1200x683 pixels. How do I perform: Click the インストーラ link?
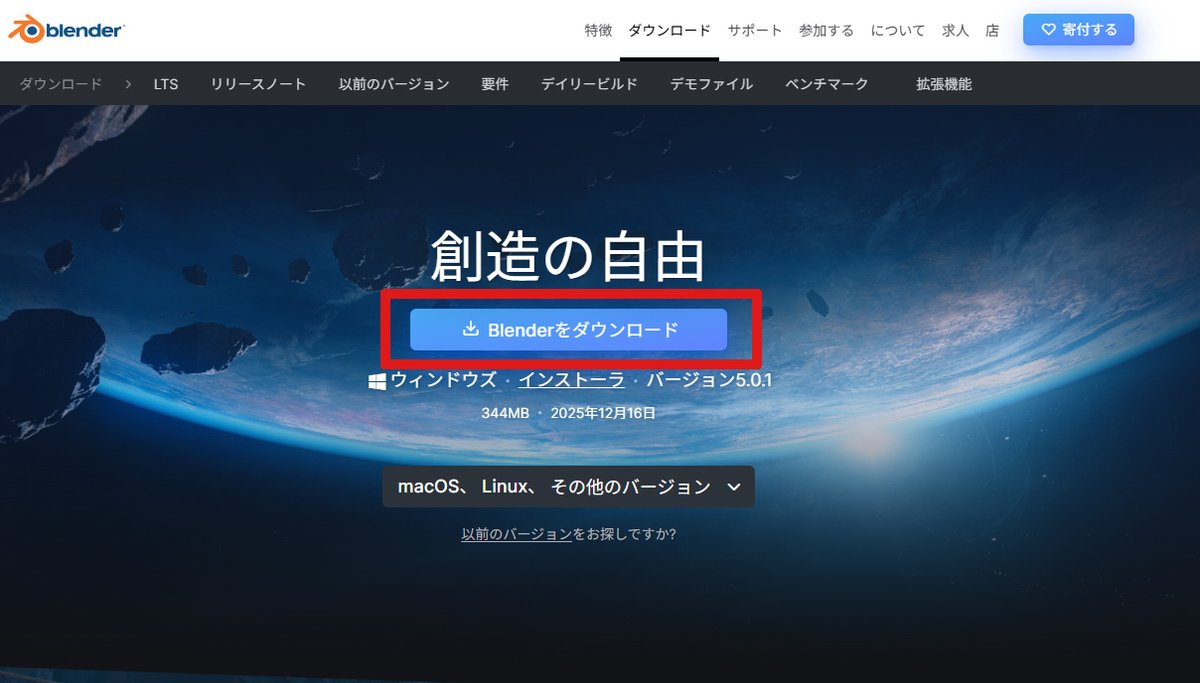(571, 380)
